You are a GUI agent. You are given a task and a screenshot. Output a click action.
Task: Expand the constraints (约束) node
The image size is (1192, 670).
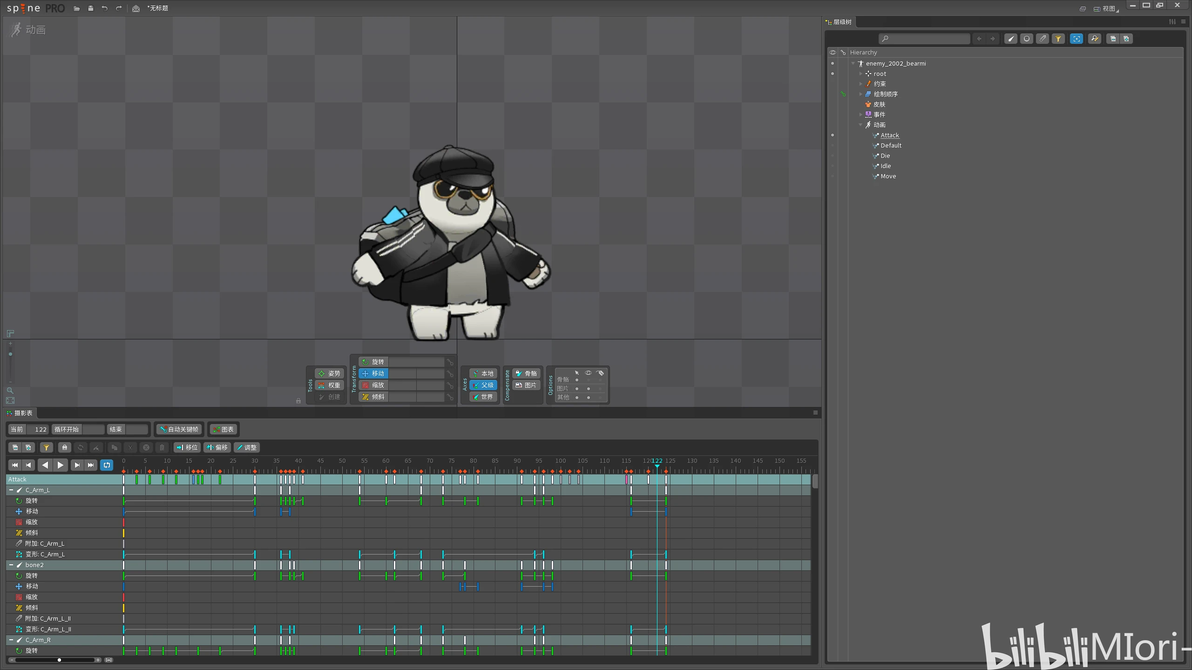click(x=861, y=84)
